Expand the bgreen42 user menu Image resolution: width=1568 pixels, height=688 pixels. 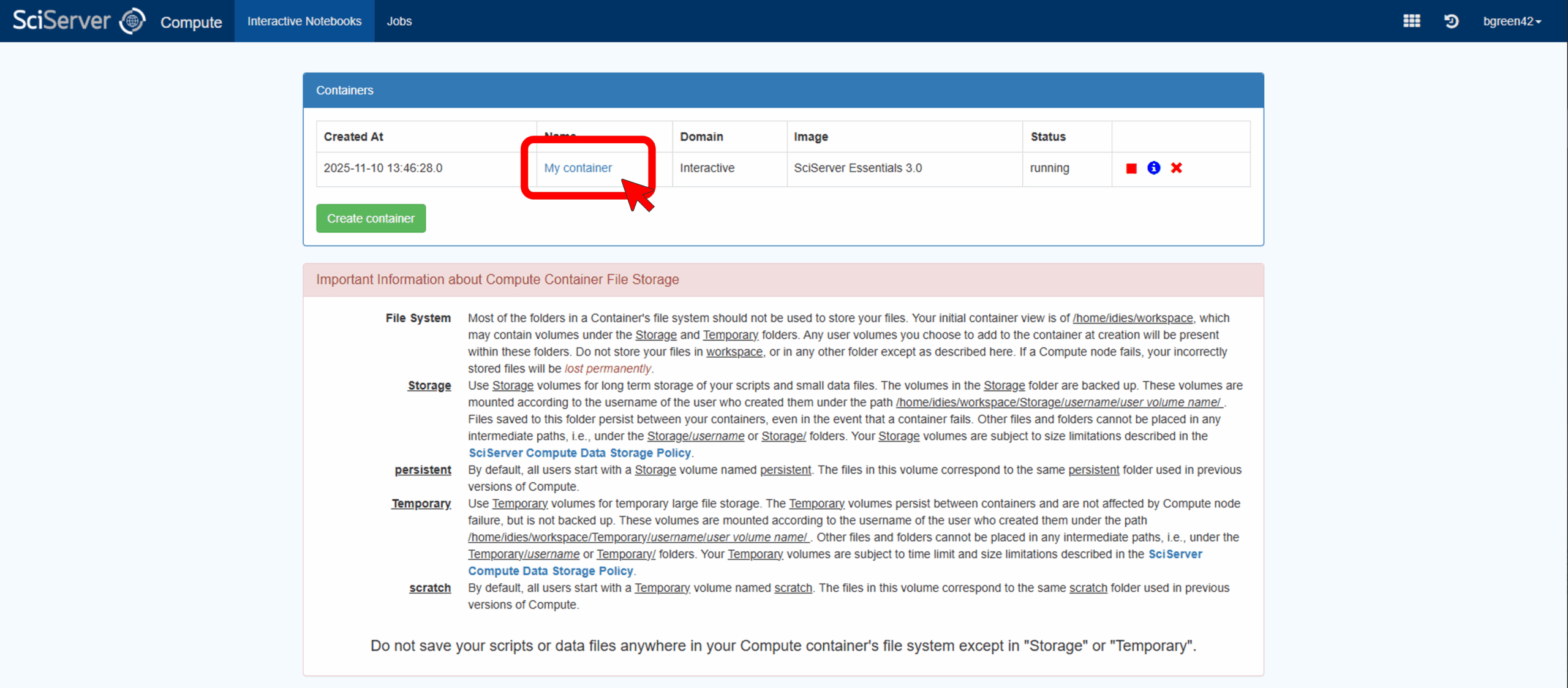pyautogui.click(x=1511, y=21)
